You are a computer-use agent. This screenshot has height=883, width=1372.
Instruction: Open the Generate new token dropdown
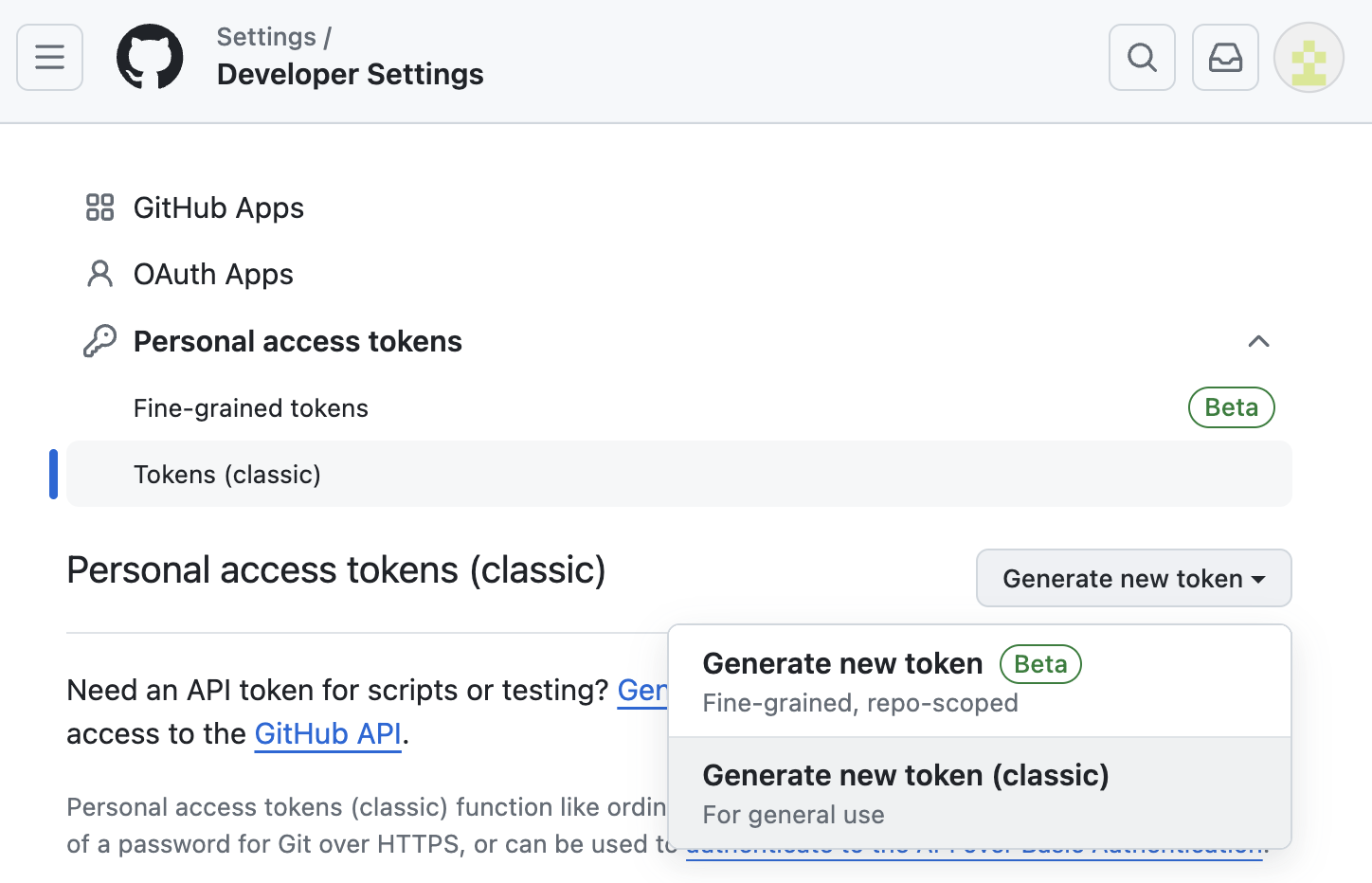coord(1133,578)
